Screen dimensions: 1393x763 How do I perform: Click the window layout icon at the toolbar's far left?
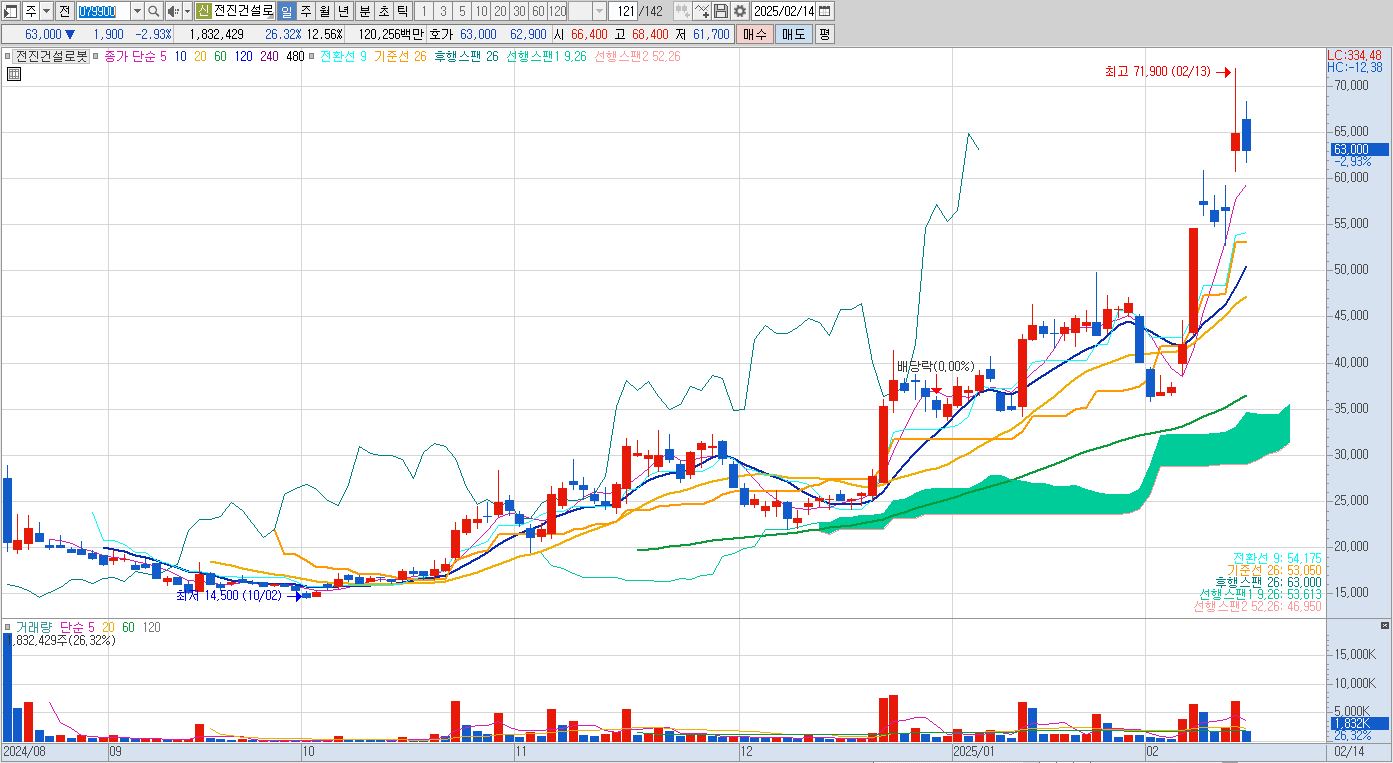pos(11,11)
